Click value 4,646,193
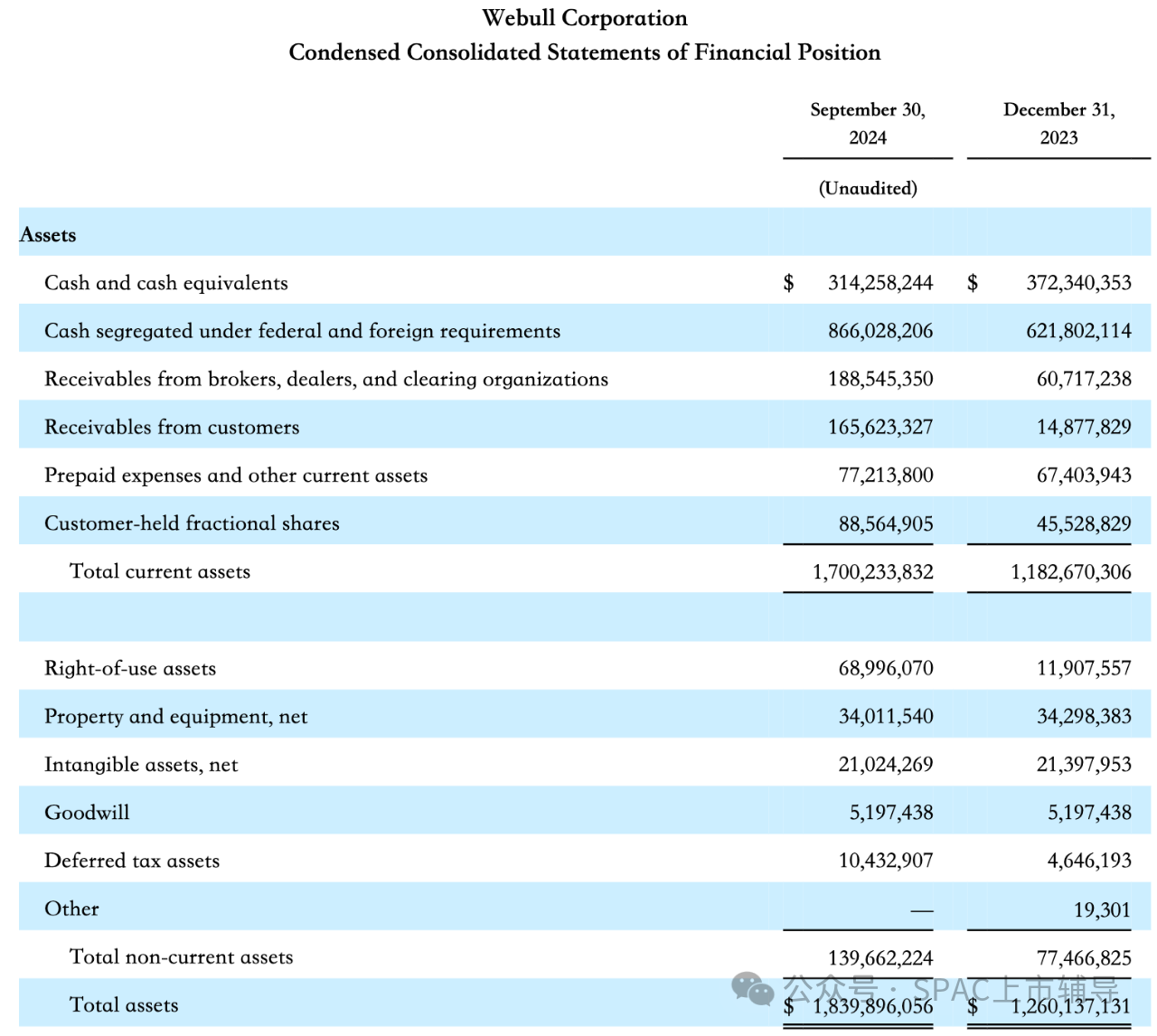Viewport: 1157px width, 1036px height. coord(1089,861)
